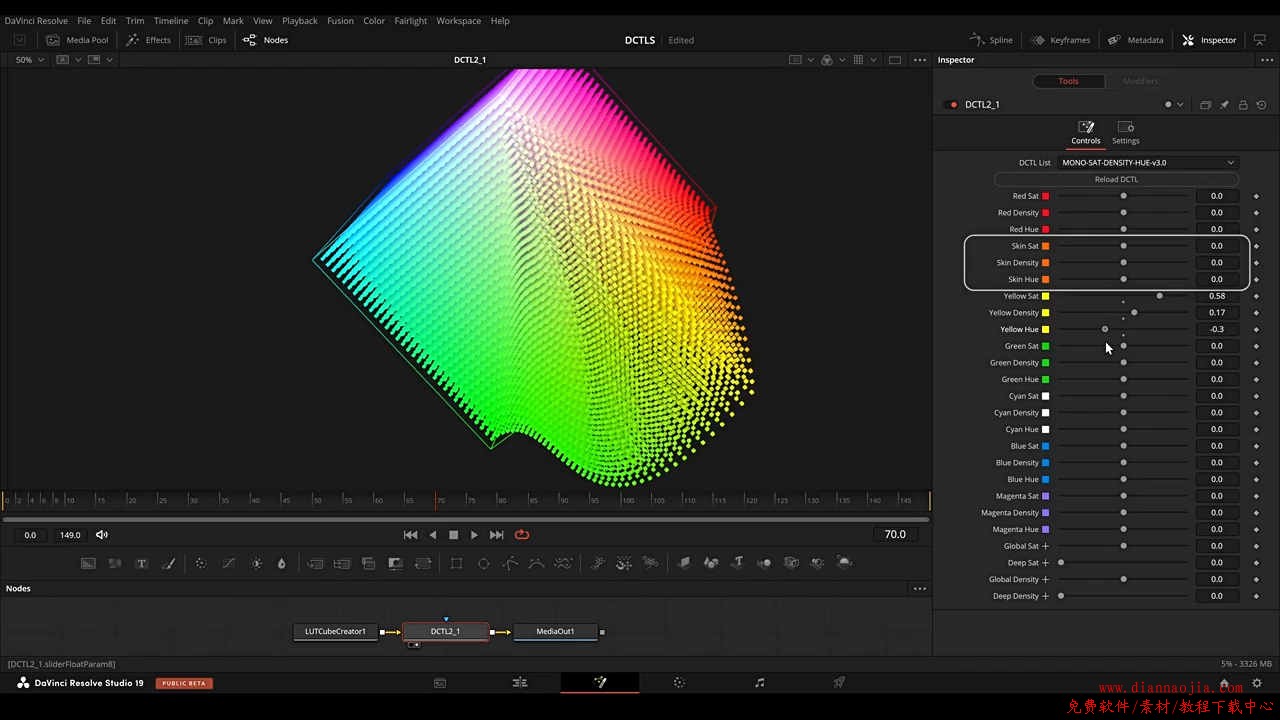Open the Fairlight music note page icon
This screenshot has height=720, width=1280.
759,683
